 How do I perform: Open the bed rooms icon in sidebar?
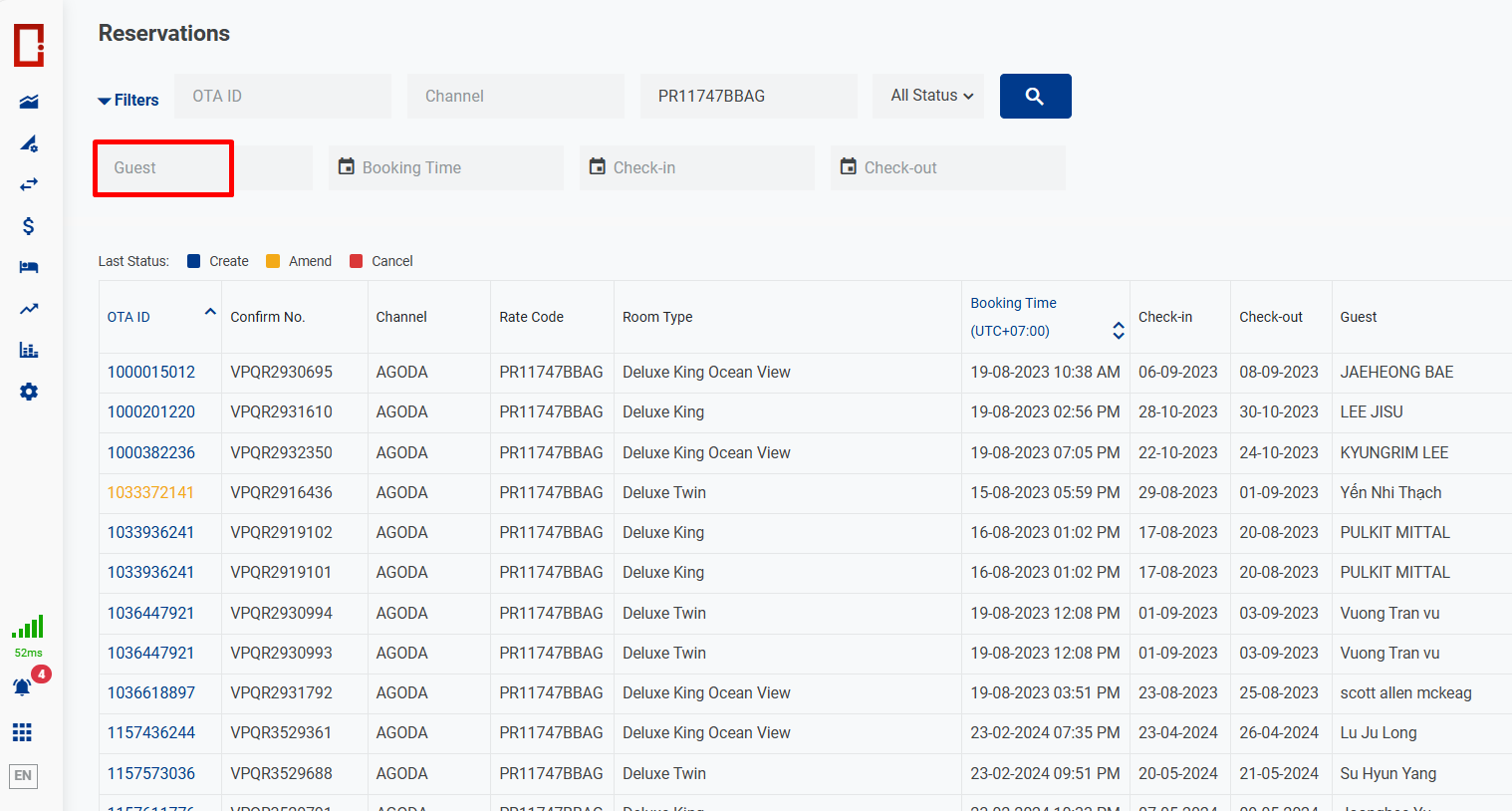(x=29, y=267)
